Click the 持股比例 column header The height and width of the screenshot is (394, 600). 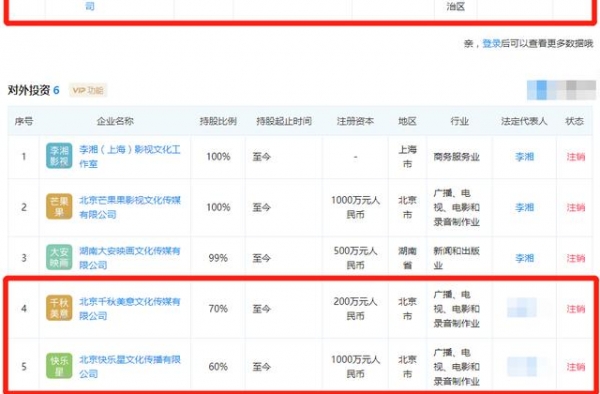218,121
